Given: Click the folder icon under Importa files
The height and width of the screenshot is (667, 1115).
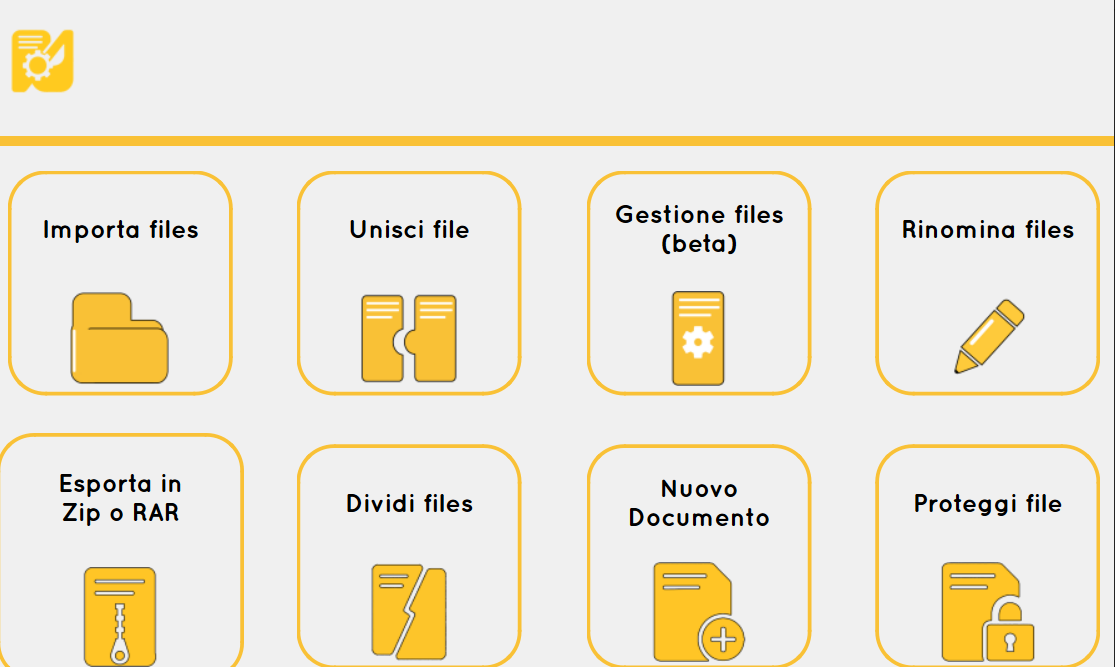Looking at the screenshot, I should click(x=119, y=338).
